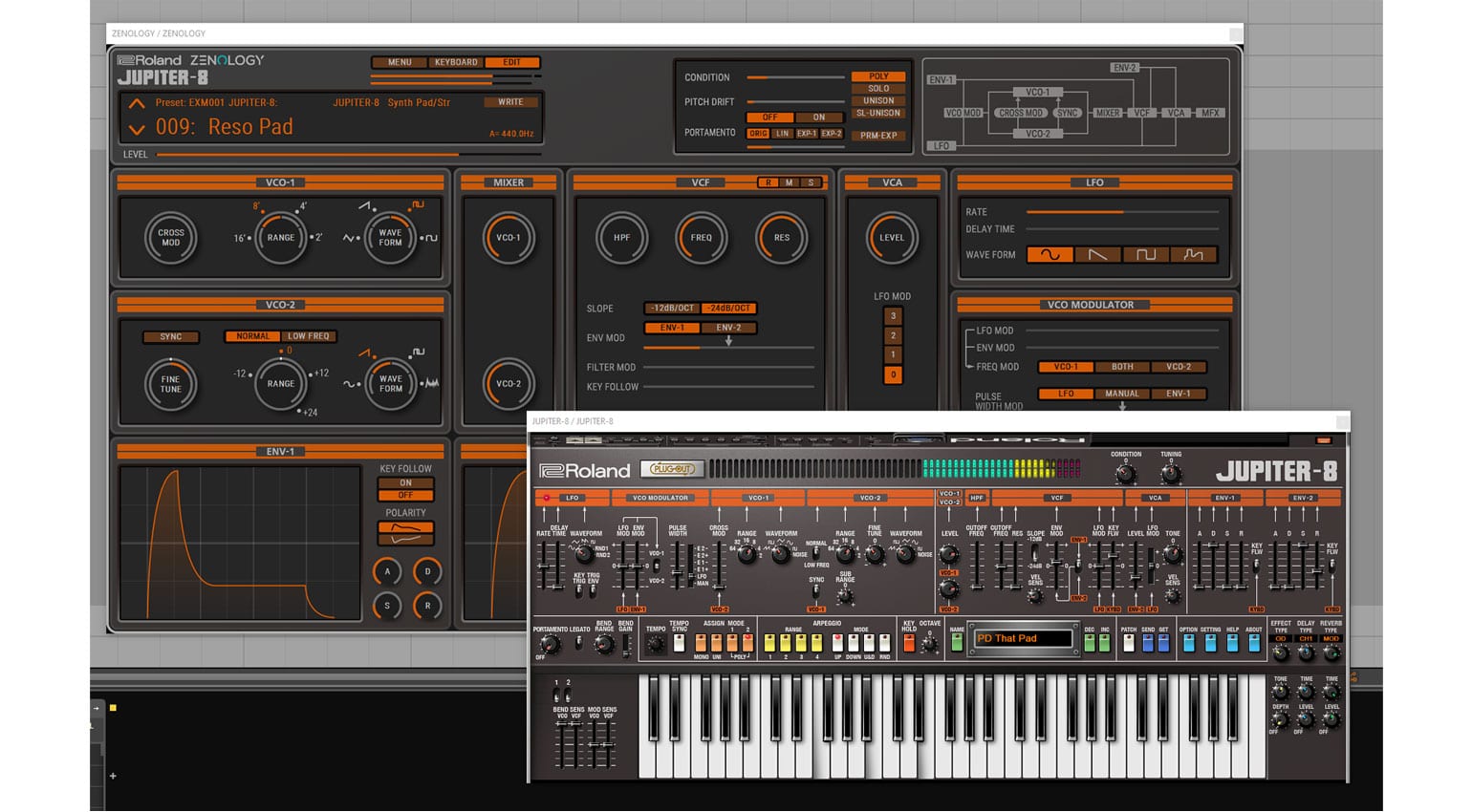
Task: Set VCO-2 to LOW FREQ mode
Action: point(309,336)
